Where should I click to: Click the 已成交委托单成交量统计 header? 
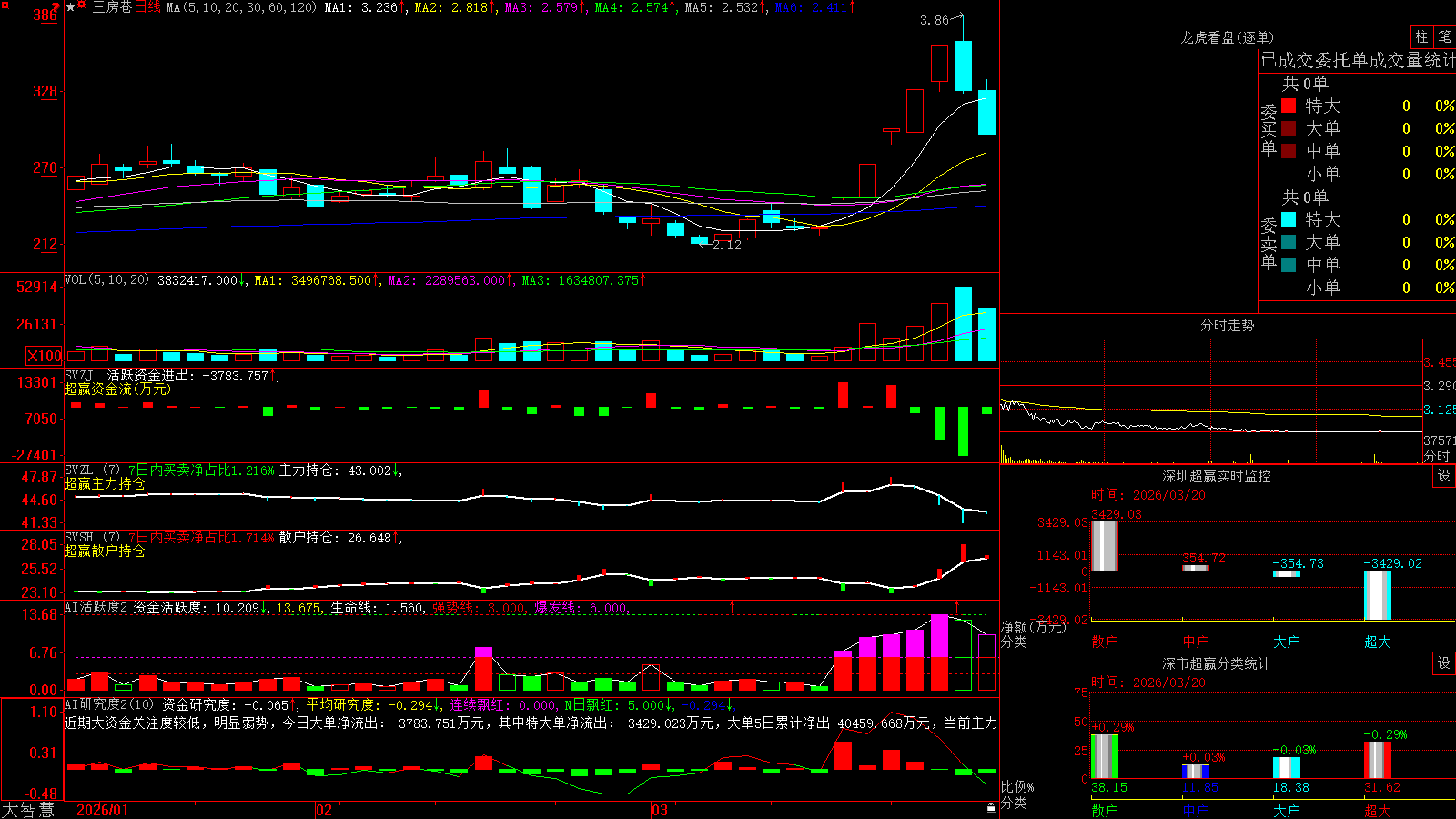pyautogui.click(x=1358, y=60)
